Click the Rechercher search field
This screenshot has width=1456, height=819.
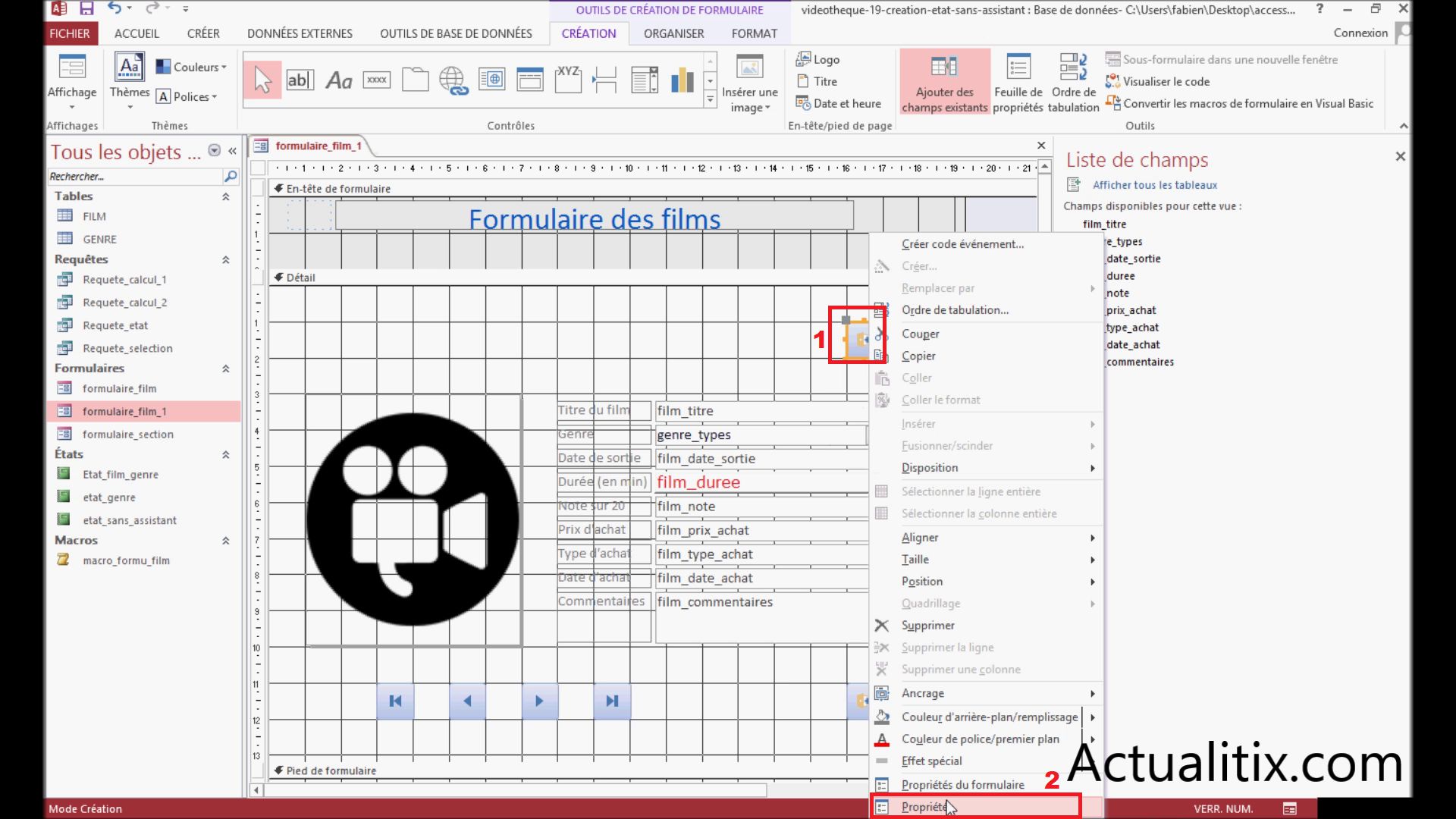click(x=134, y=176)
